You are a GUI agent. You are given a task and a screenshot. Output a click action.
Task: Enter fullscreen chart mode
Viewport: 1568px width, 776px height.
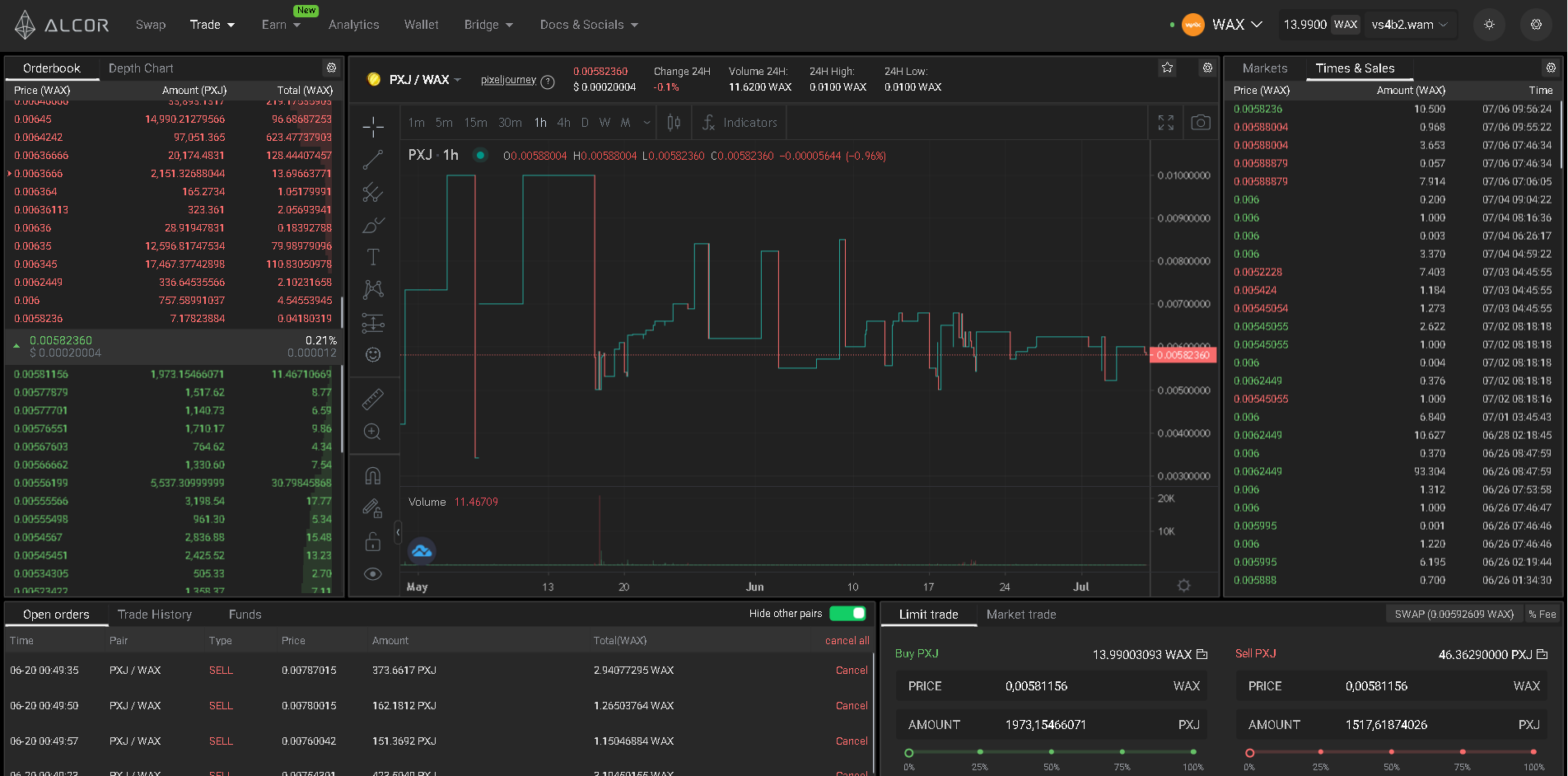1165,123
